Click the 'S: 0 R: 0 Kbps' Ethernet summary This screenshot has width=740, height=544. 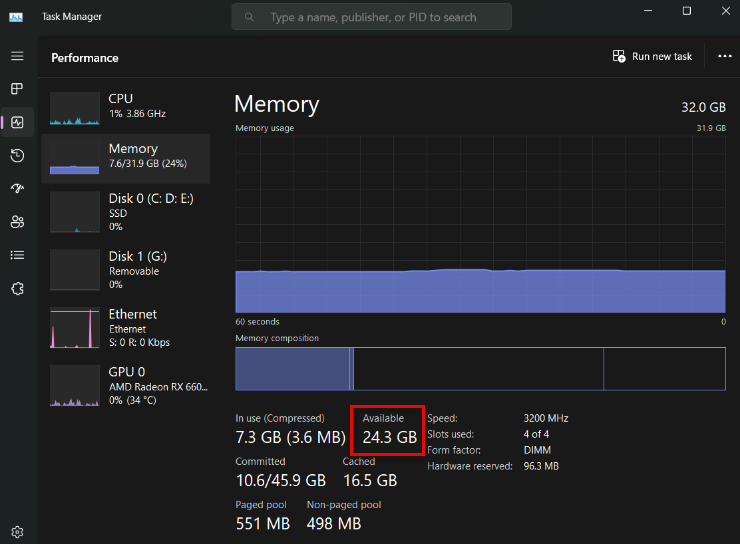coord(139,343)
